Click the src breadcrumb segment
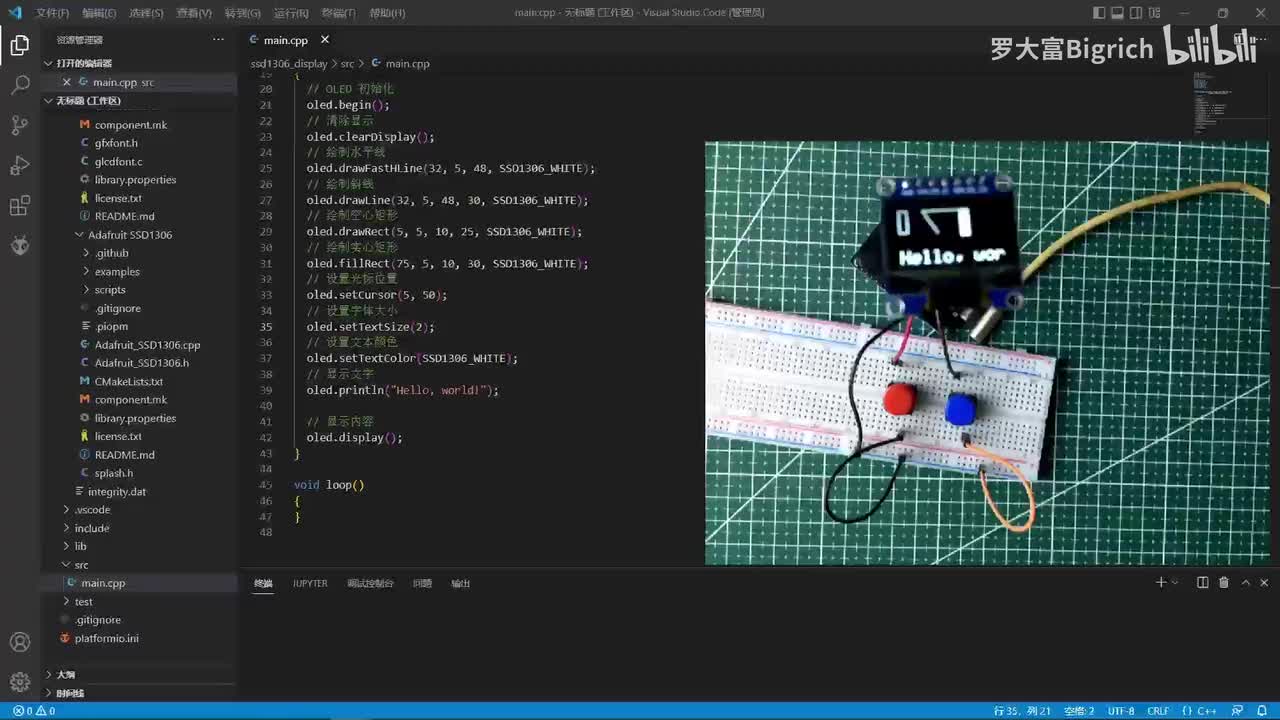1280x720 pixels. point(347,63)
